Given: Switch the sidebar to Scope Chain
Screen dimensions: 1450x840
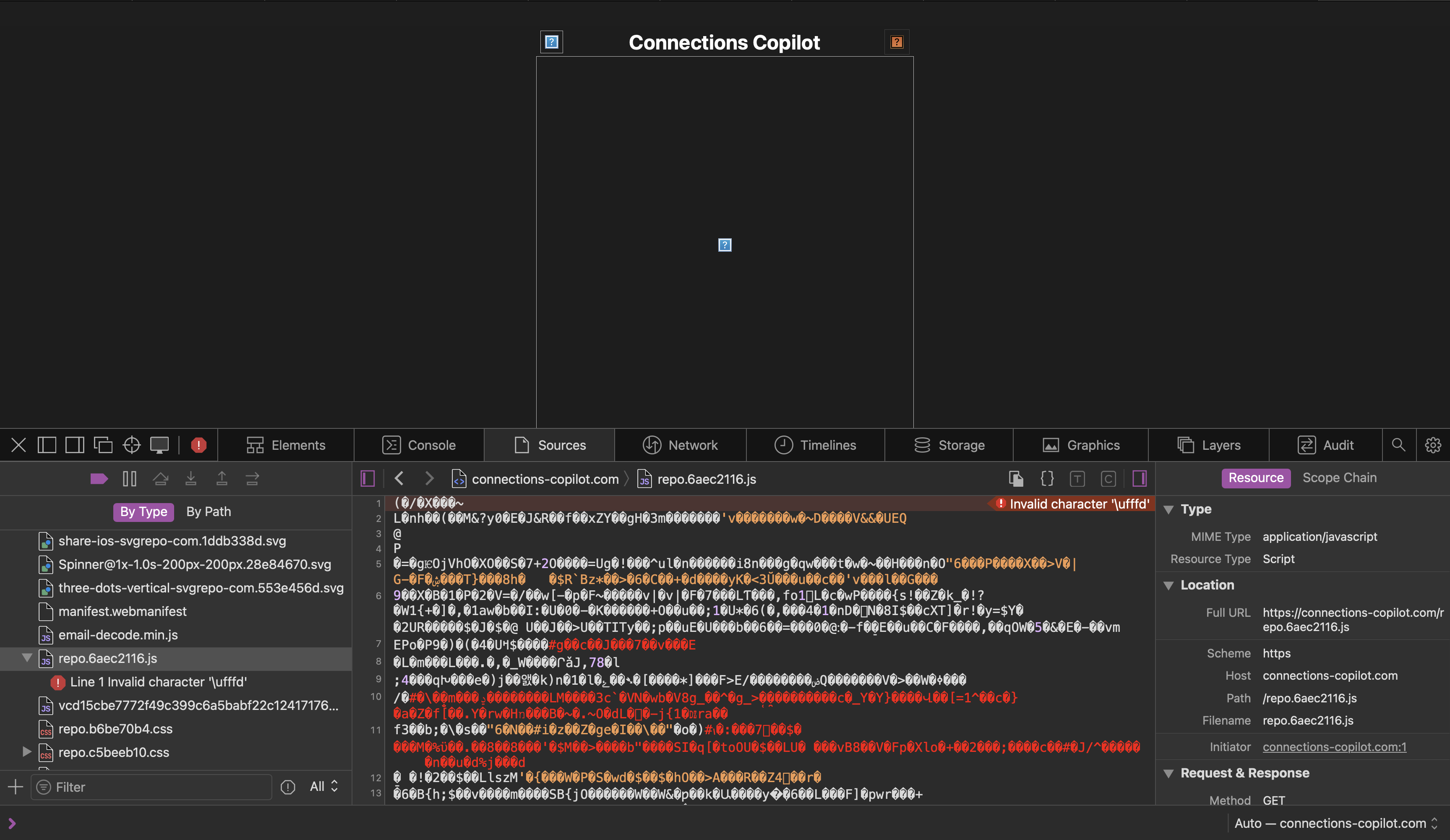Looking at the screenshot, I should click(x=1339, y=477).
